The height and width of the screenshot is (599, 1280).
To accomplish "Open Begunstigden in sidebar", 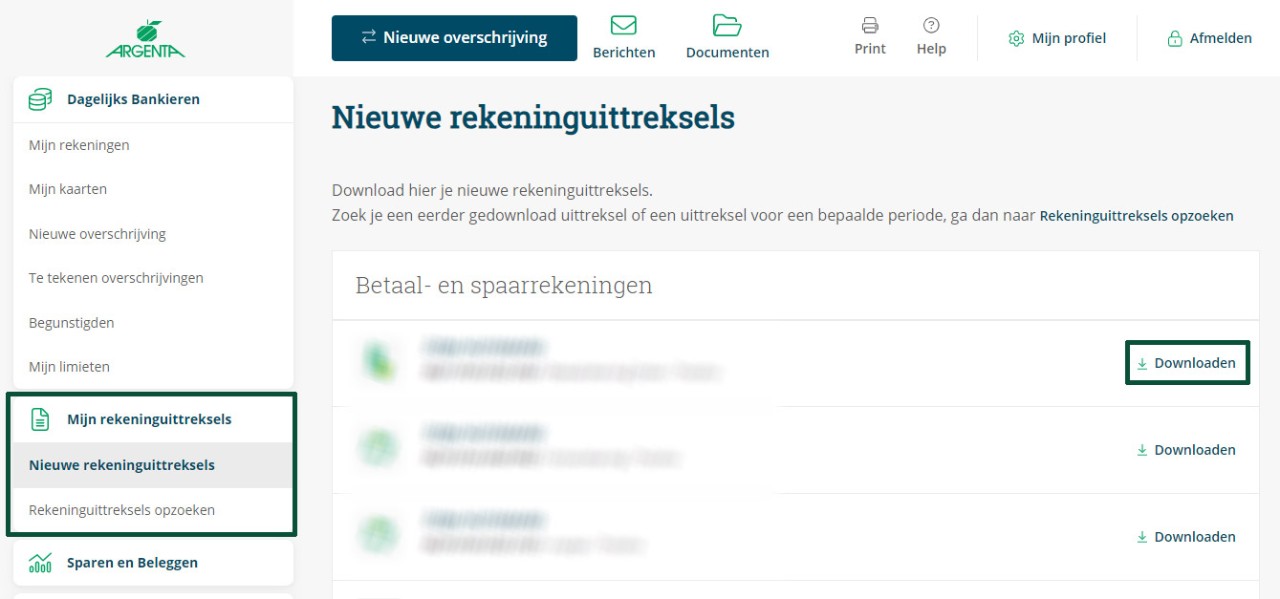I will click(72, 323).
